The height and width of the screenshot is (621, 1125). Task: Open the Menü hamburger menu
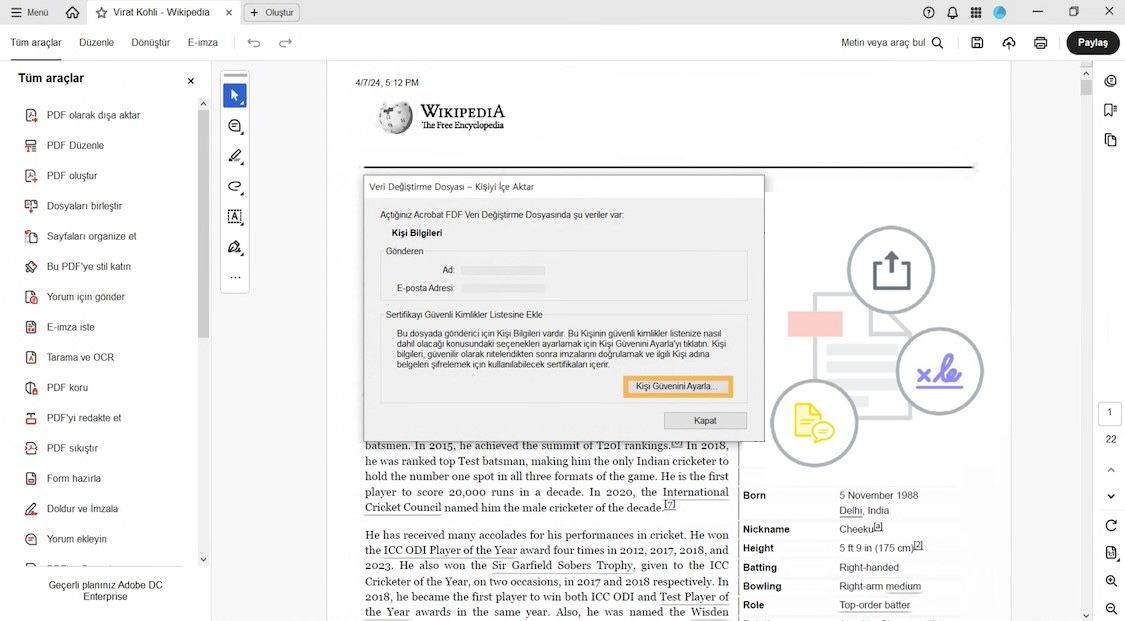29,12
